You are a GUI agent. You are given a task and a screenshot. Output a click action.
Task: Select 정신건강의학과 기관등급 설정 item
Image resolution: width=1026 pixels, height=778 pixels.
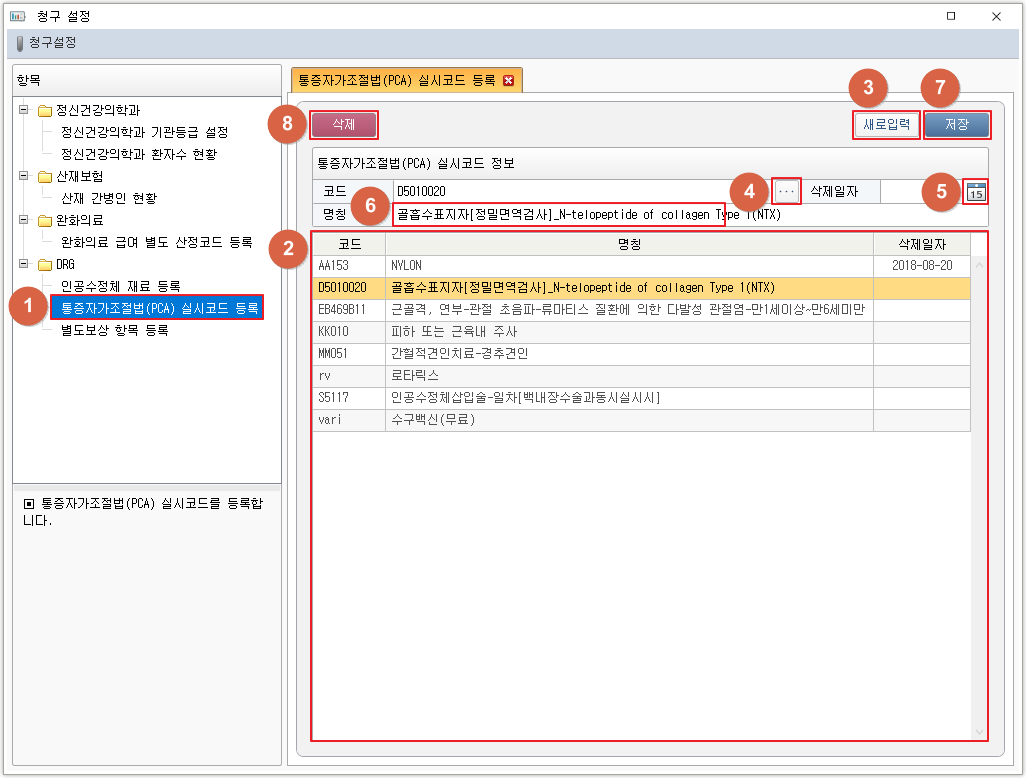(144, 132)
